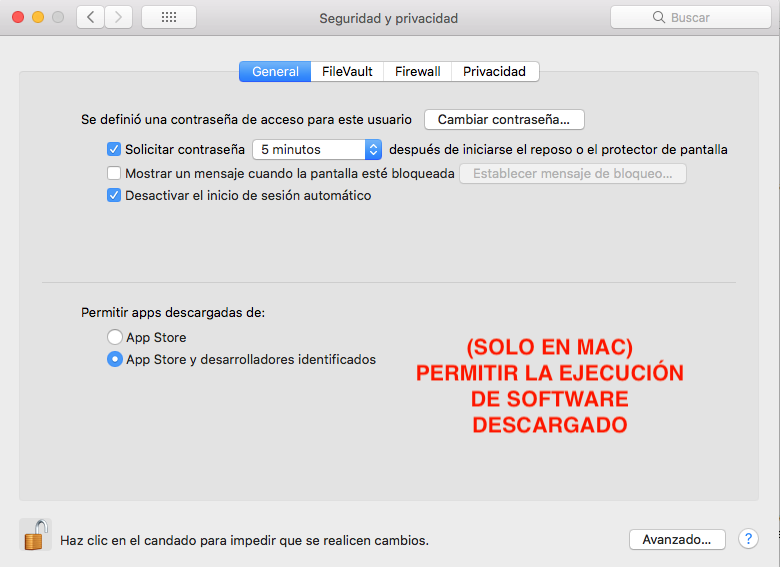Viewport: 780px width, 567px height.
Task: Go back with the left arrow button
Action: (91, 17)
